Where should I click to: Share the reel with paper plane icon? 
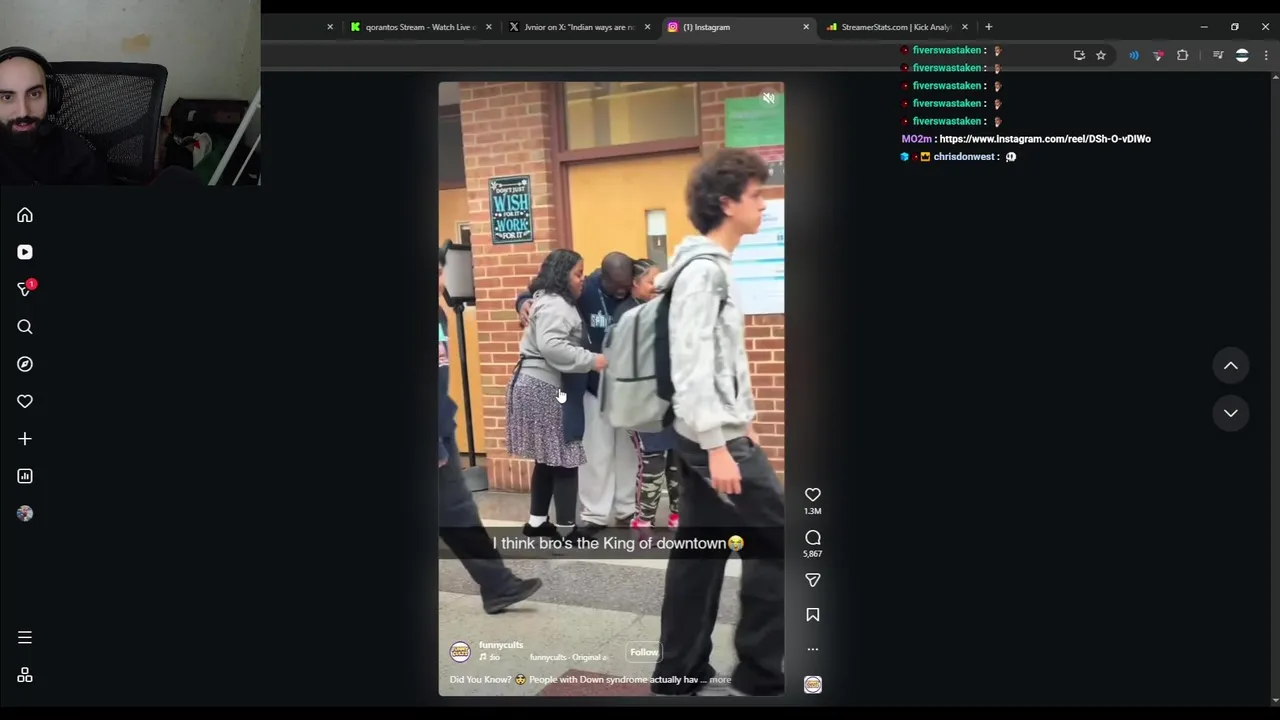click(x=813, y=580)
